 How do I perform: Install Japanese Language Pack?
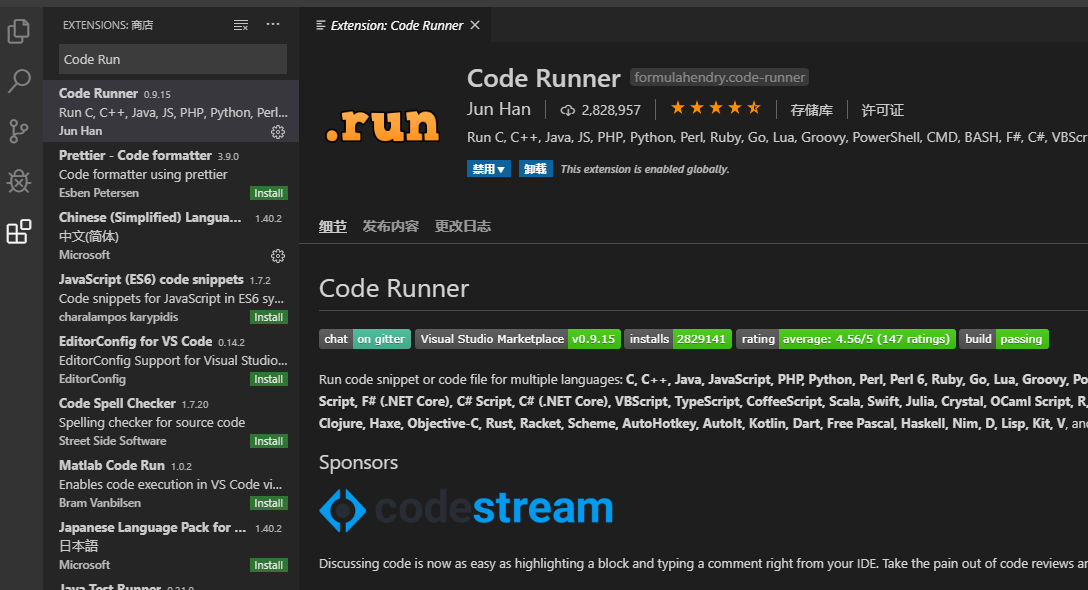tap(269, 565)
